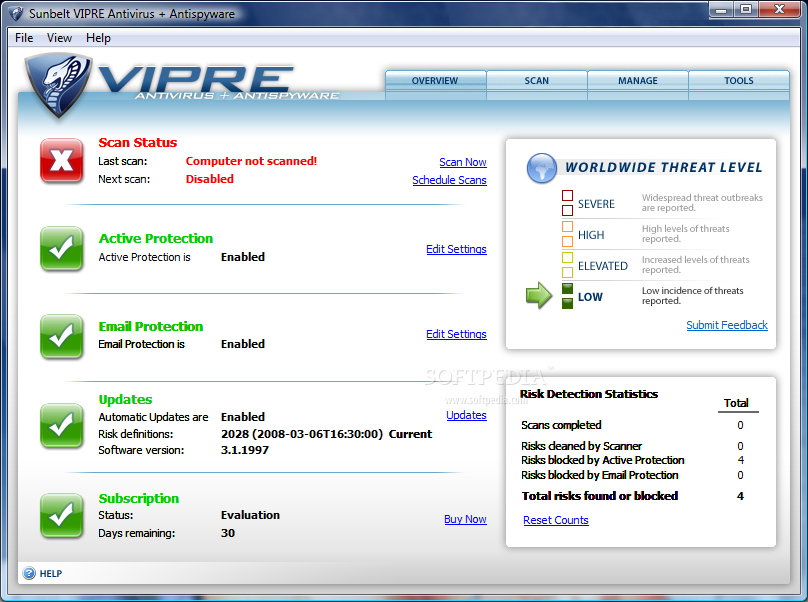Image resolution: width=808 pixels, height=602 pixels.
Task: Click the ELEVATED threat level label
Action: pos(603,266)
